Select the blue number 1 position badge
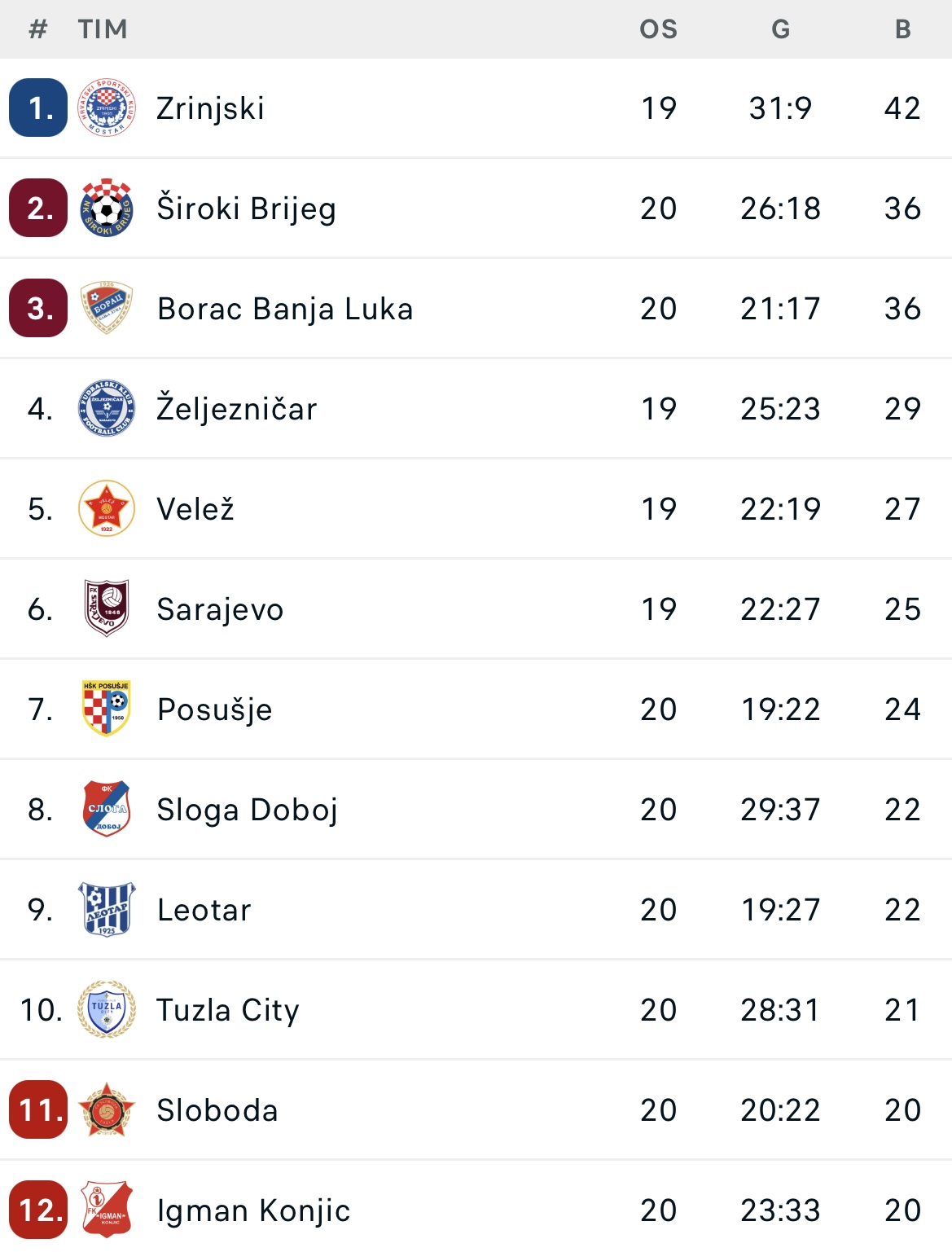The width and height of the screenshot is (952, 1252). click(x=38, y=108)
